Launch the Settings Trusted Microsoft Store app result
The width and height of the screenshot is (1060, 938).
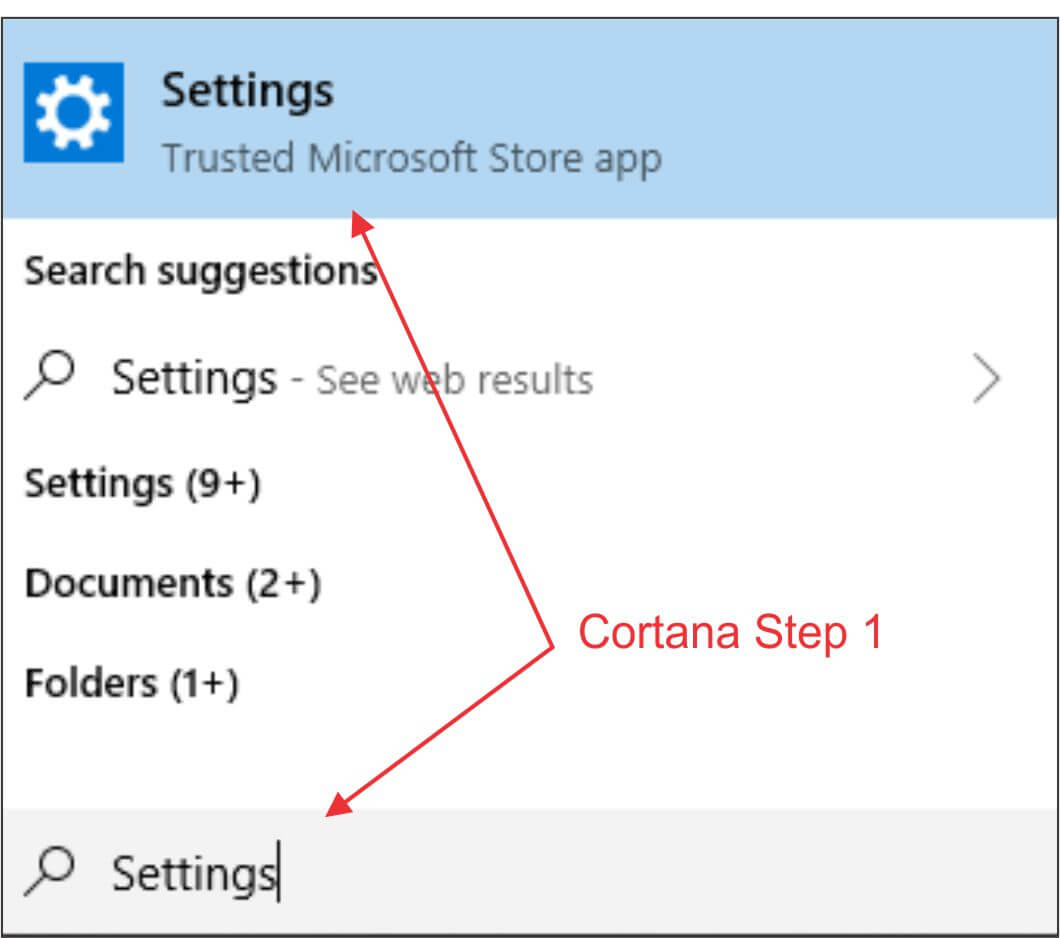530,118
